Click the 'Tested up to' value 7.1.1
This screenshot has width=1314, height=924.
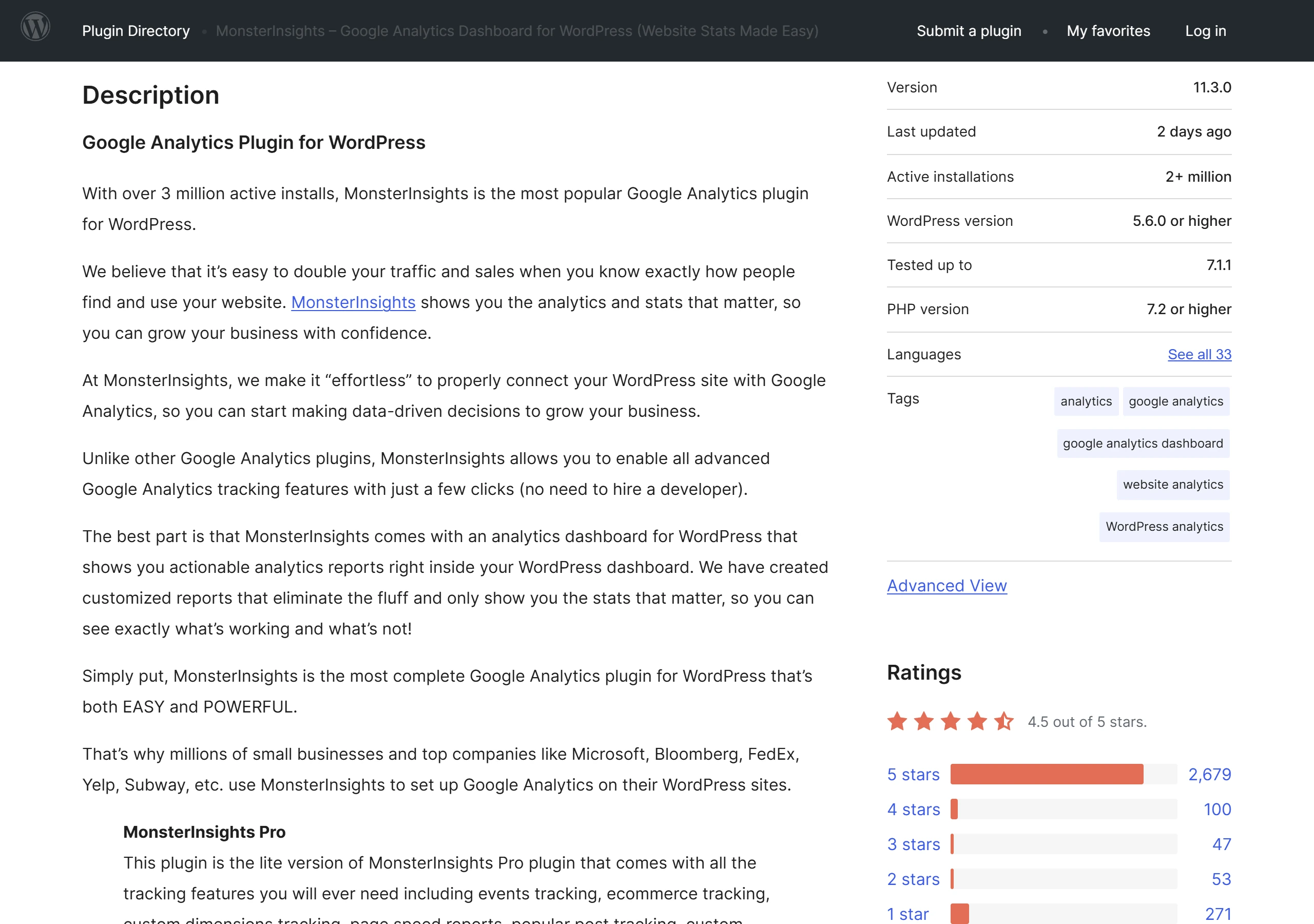coord(1219,265)
